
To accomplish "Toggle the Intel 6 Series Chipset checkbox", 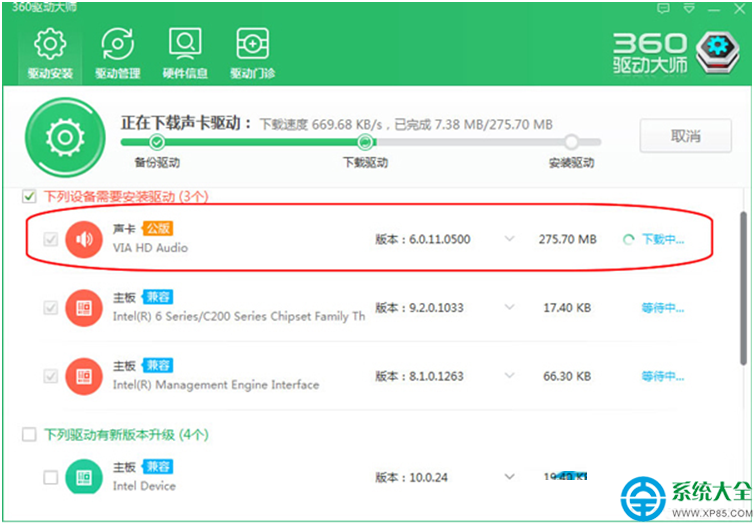I will (x=51, y=307).
